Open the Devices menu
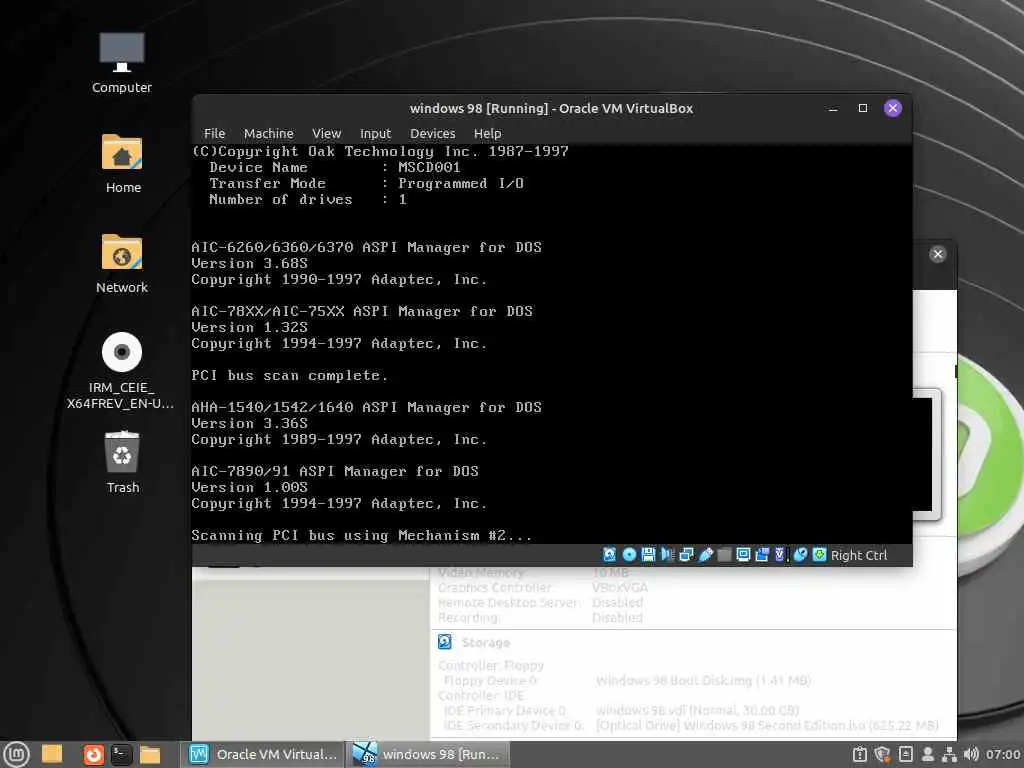 click(x=432, y=133)
